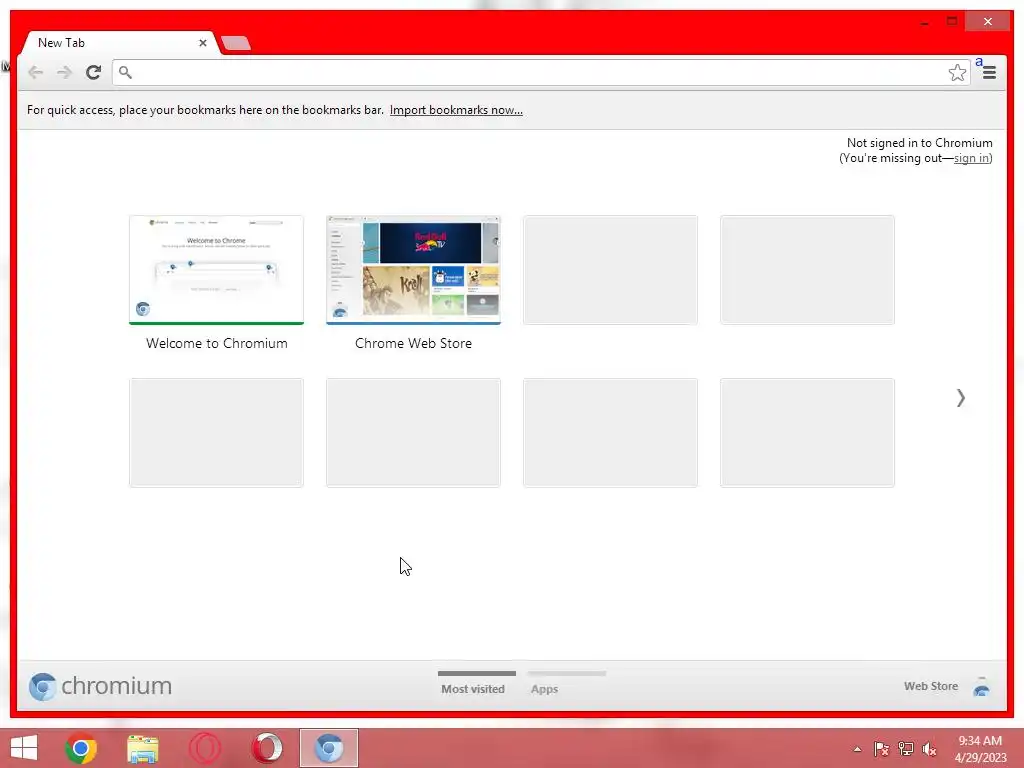Click the Not signed in to Chromium text
This screenshot has width=1024, height=768.
920,143
